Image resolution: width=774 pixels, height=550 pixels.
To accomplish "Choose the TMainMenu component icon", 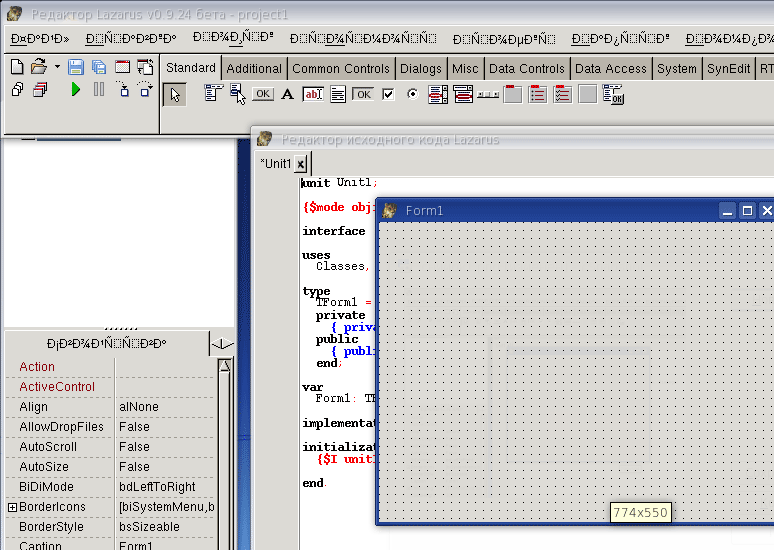I will pos(214,94).
